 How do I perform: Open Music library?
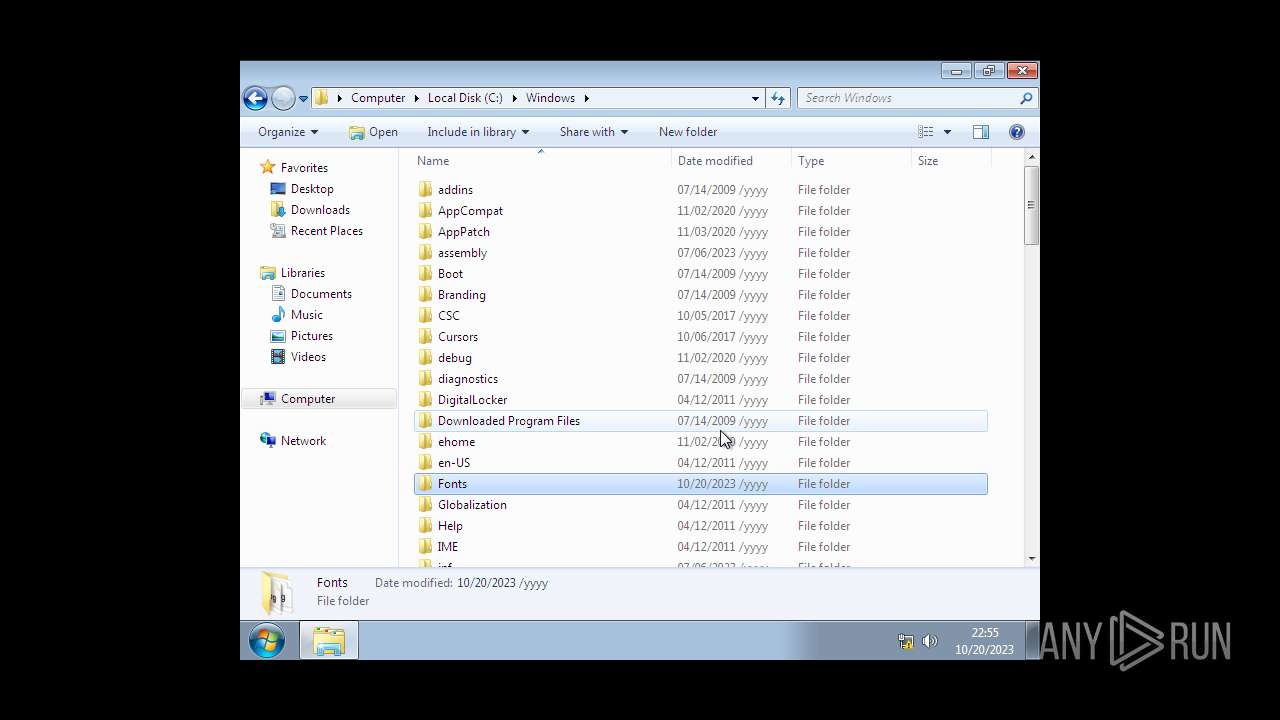pos(306,315)
